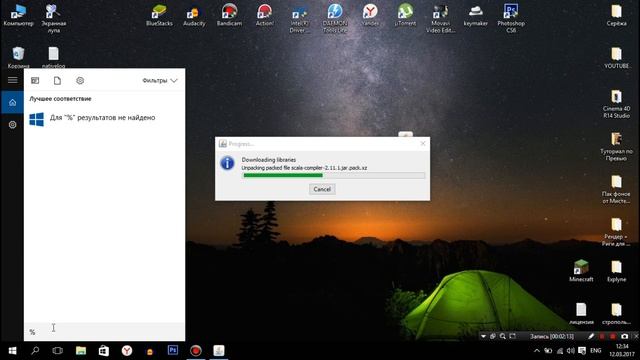The height and width of the screenshot is (360, 640).
Task: Open Task View on the taskbar
Action: [x=58, y=351]
